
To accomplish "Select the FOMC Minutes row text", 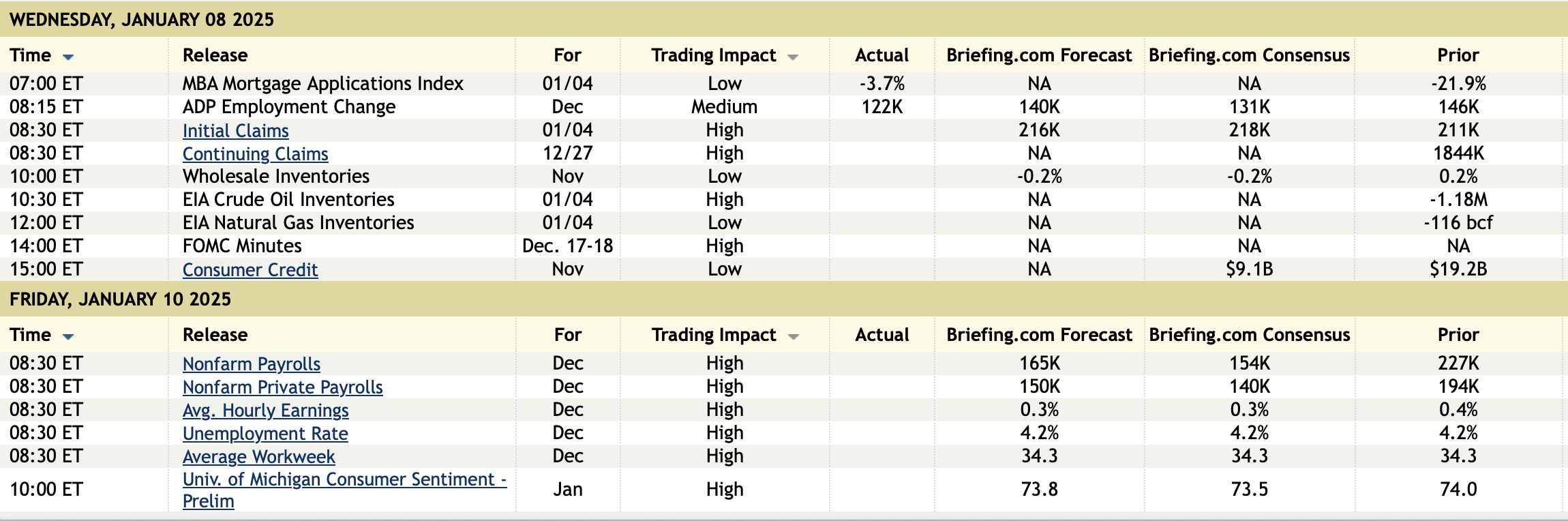I will (242, 246).
